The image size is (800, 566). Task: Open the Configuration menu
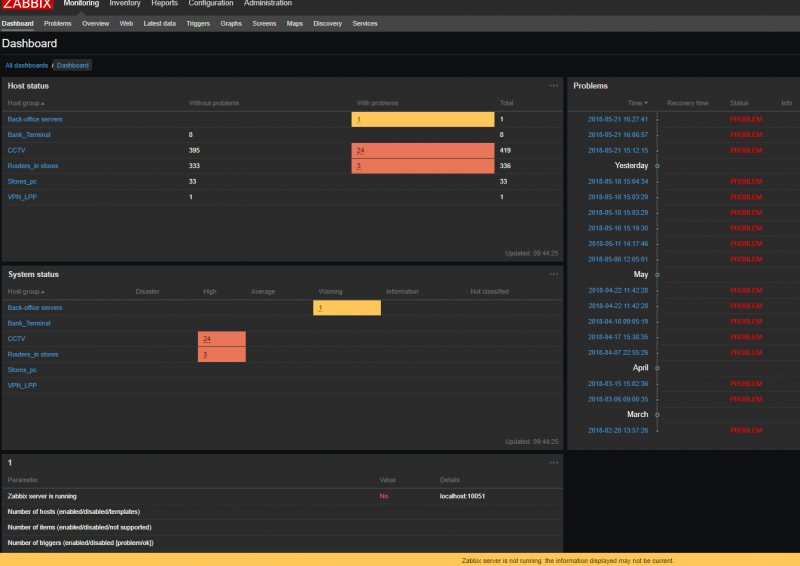pos(211,4)
